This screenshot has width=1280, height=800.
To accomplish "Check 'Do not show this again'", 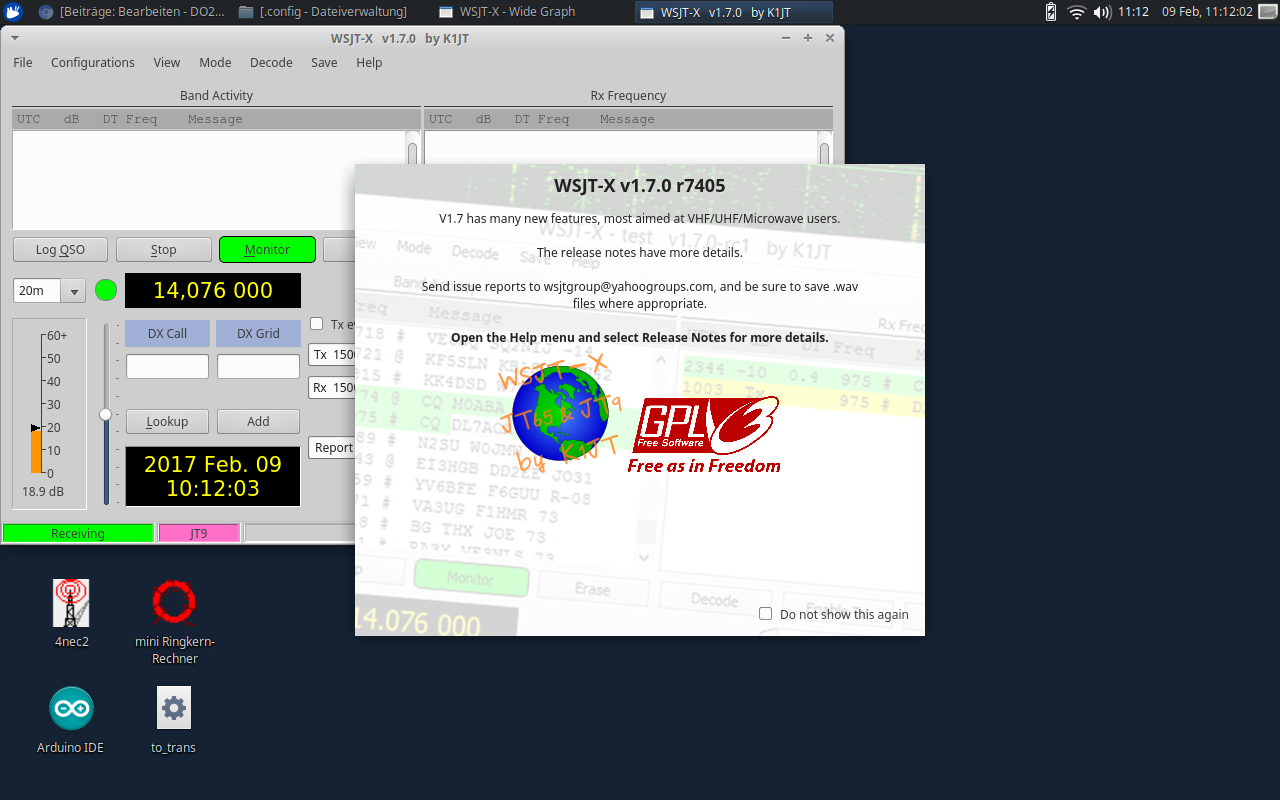I will click(x=766, y=614).
